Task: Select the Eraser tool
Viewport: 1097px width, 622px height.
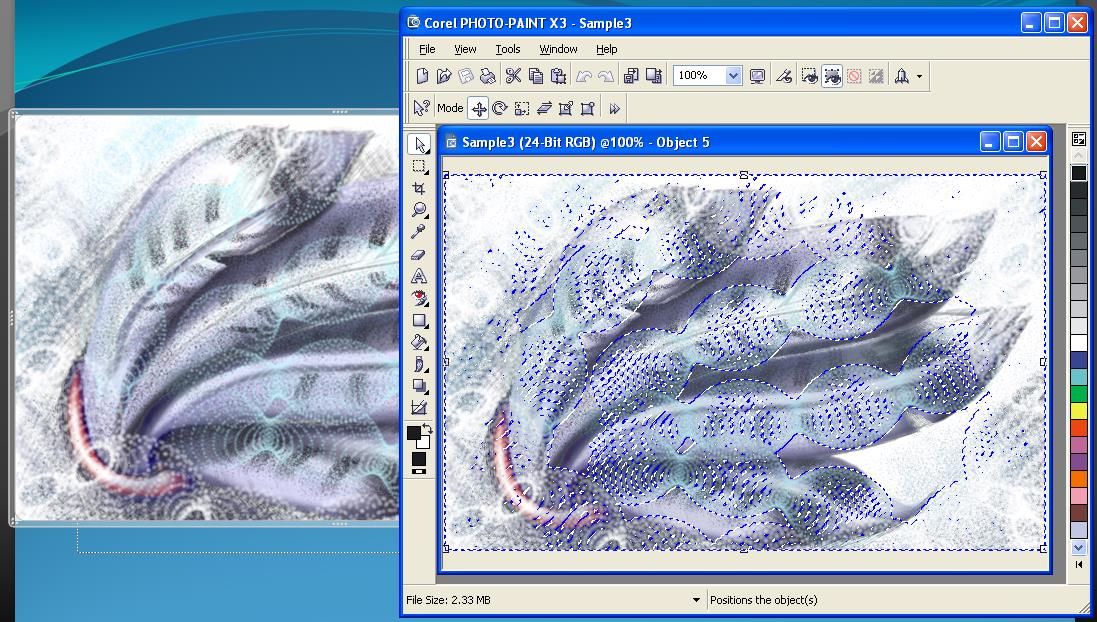Action: [419, 255]
